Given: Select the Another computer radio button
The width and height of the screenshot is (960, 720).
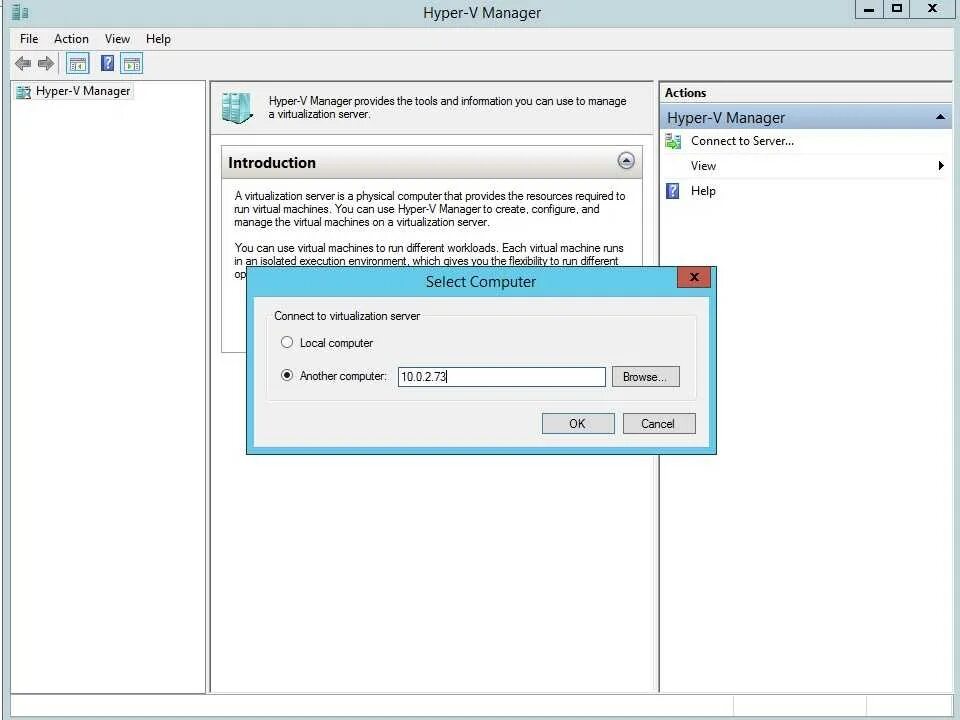Looking at the screenshot, I should click(x=287, y=375).
